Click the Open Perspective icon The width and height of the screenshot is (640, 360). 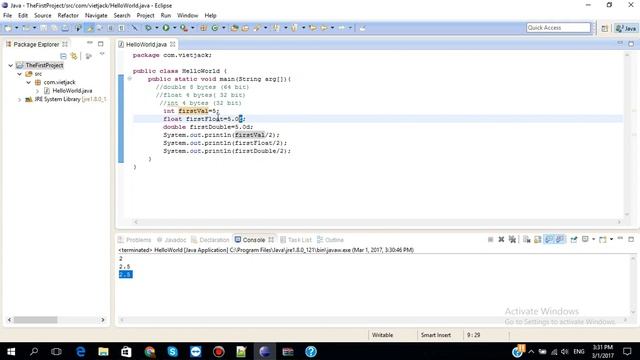[604, 28]
